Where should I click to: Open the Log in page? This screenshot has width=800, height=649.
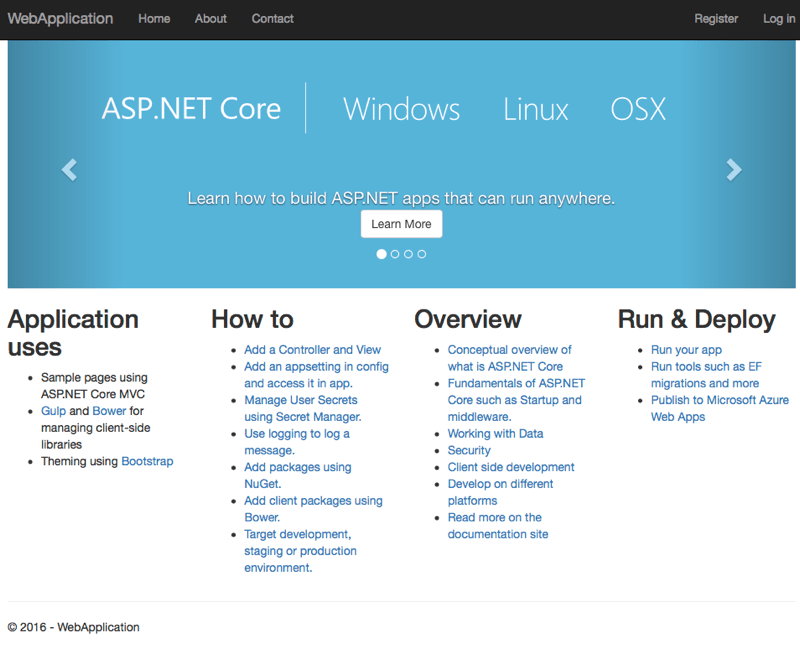coord(779,19)
